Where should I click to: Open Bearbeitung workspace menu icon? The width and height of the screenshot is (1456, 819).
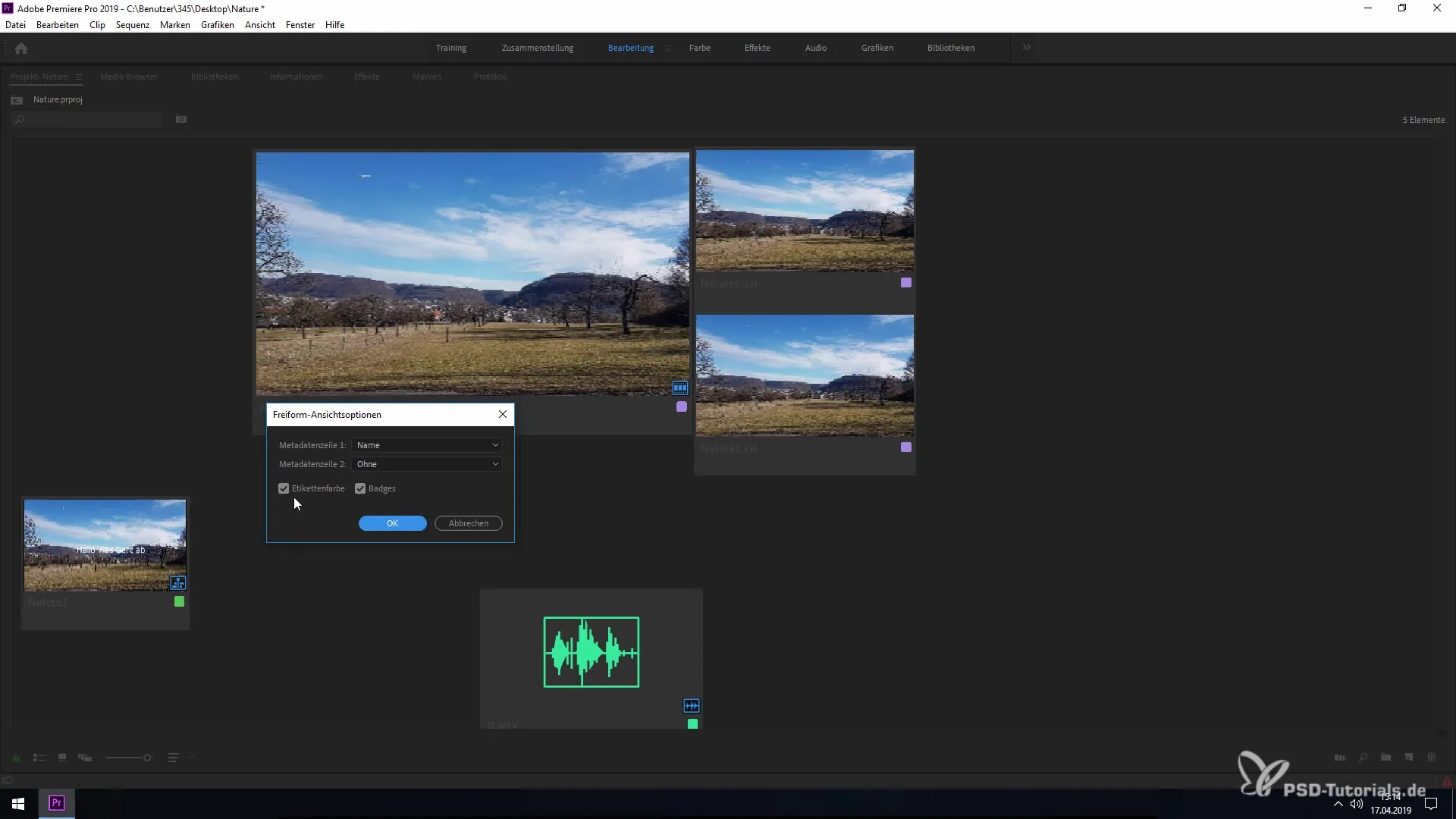pos(668,48)
